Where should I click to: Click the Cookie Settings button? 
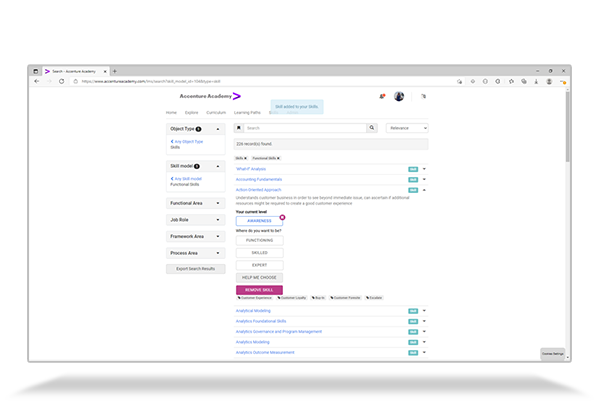click(x=553, y=353)
